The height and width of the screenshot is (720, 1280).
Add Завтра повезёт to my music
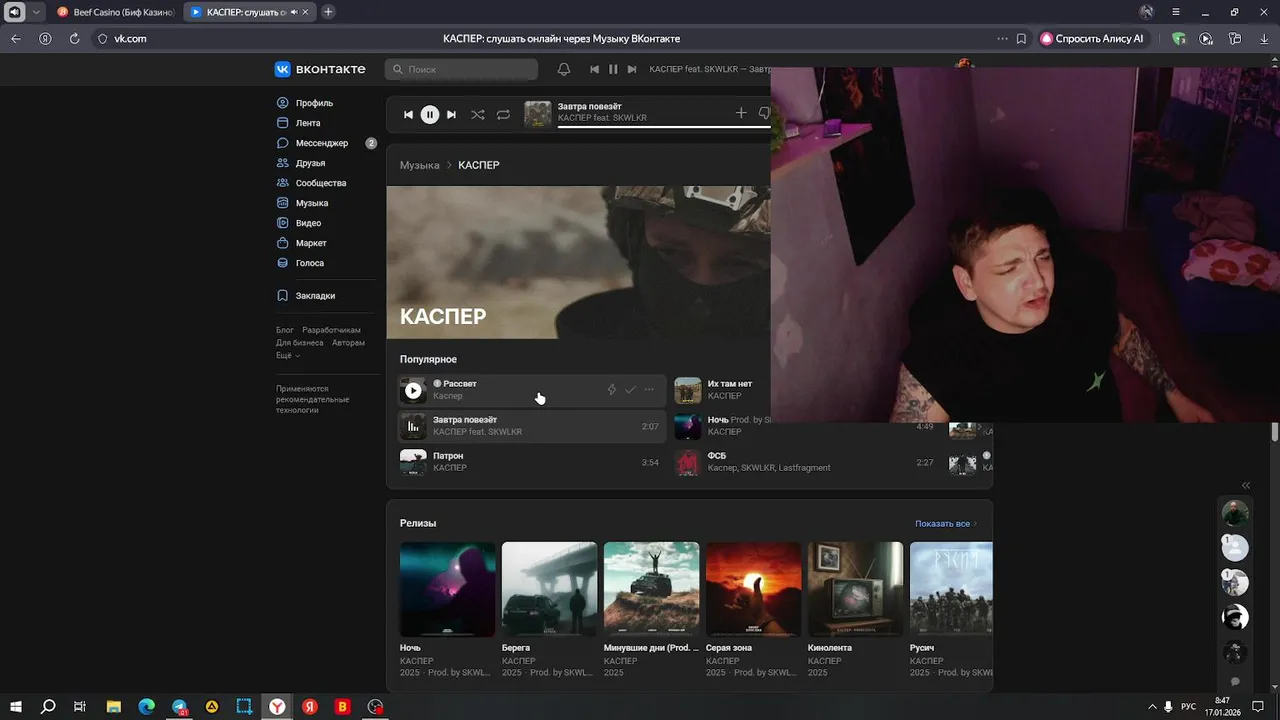pos(741,113)
